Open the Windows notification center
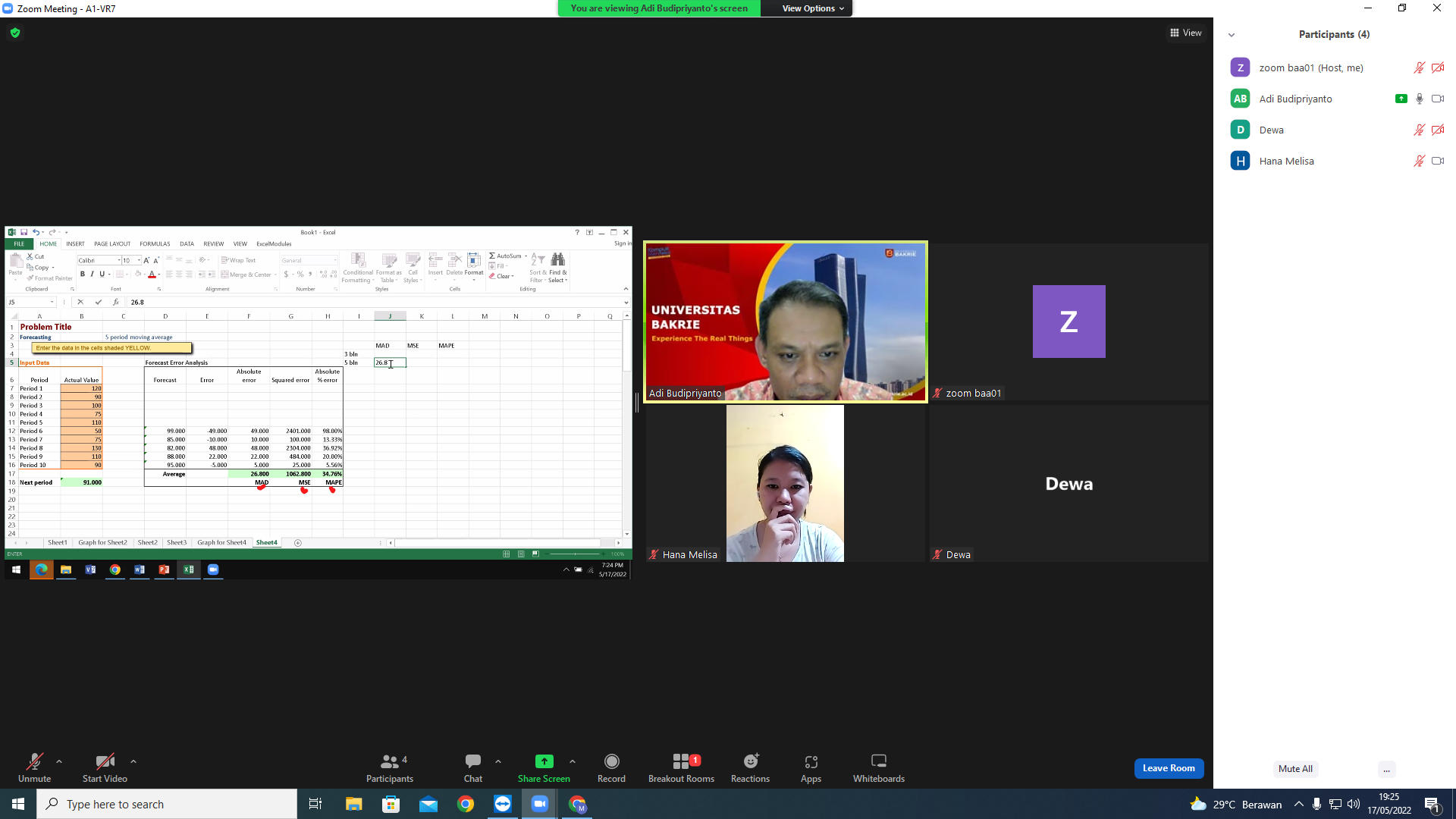Image resolution: width=1456 pixels, height=819 pixels. tap(1432, 804)
